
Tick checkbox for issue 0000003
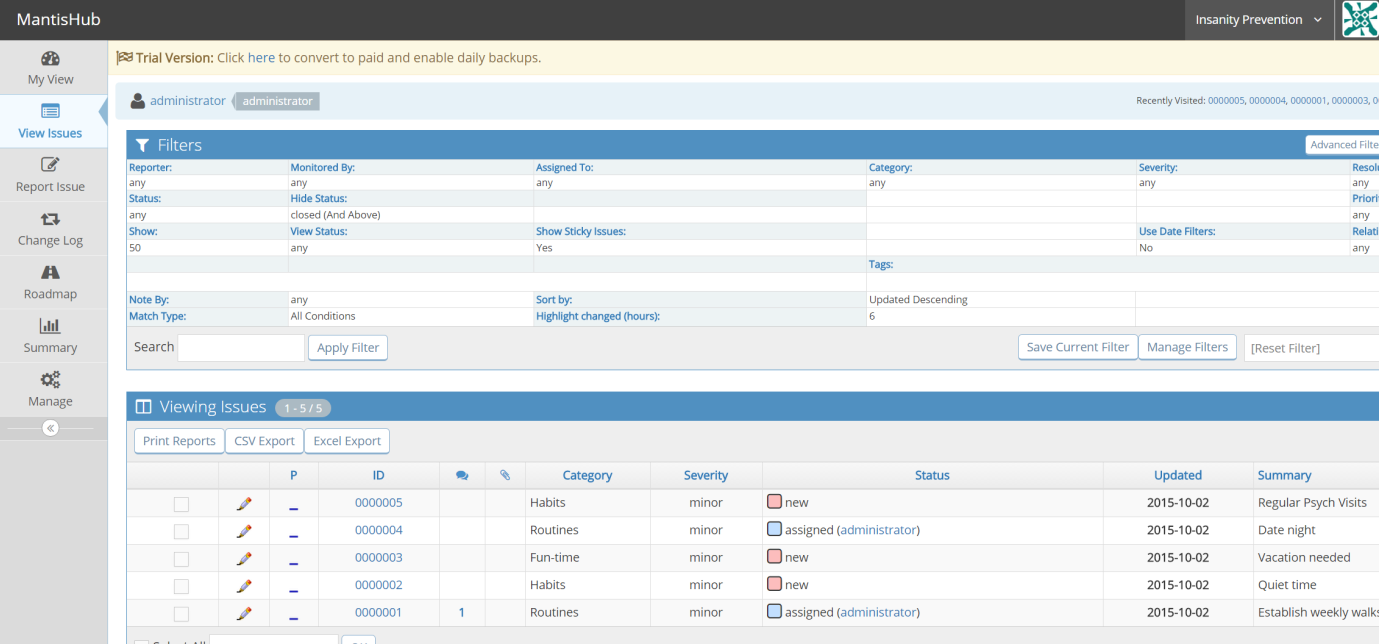click(x=181, y=559)
